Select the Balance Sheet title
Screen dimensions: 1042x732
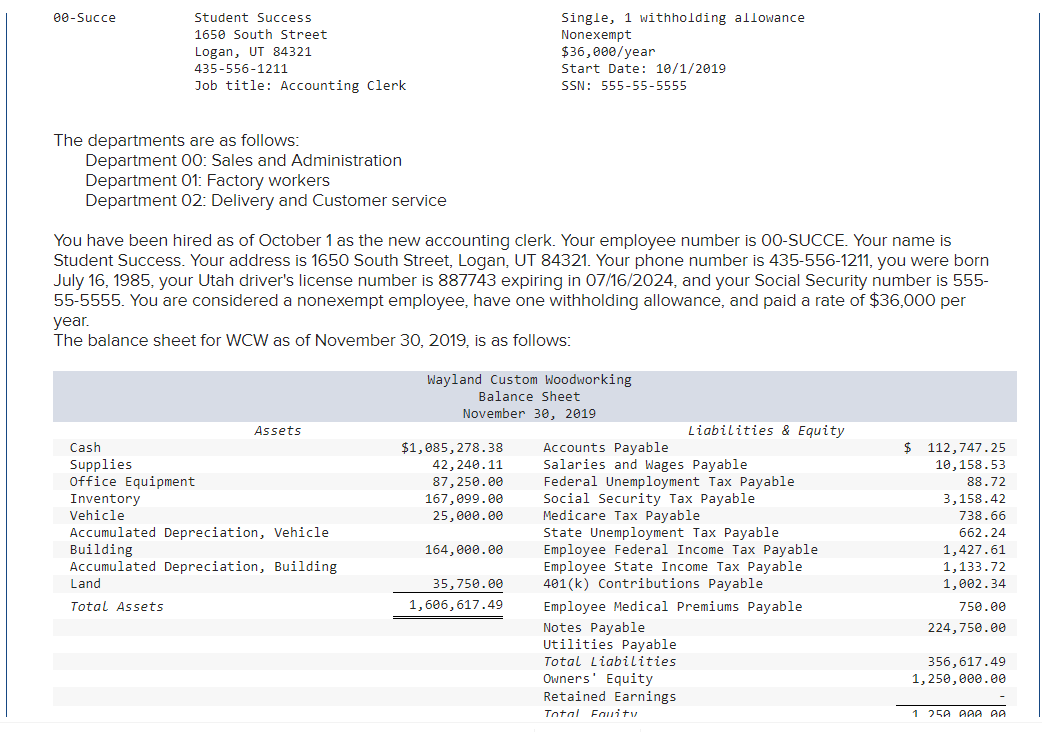529,397
